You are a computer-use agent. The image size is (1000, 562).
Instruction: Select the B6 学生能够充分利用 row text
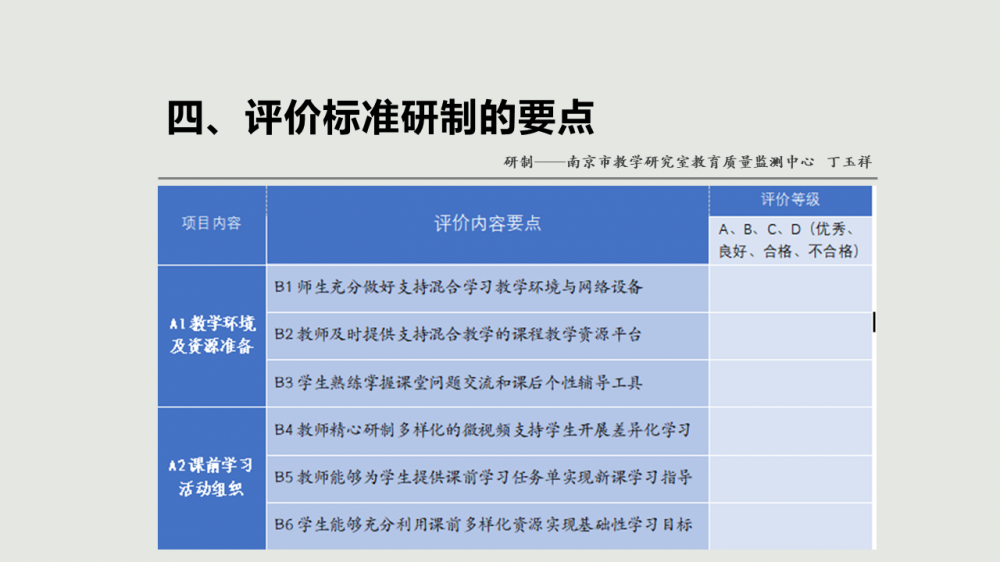tap(483, 525)
